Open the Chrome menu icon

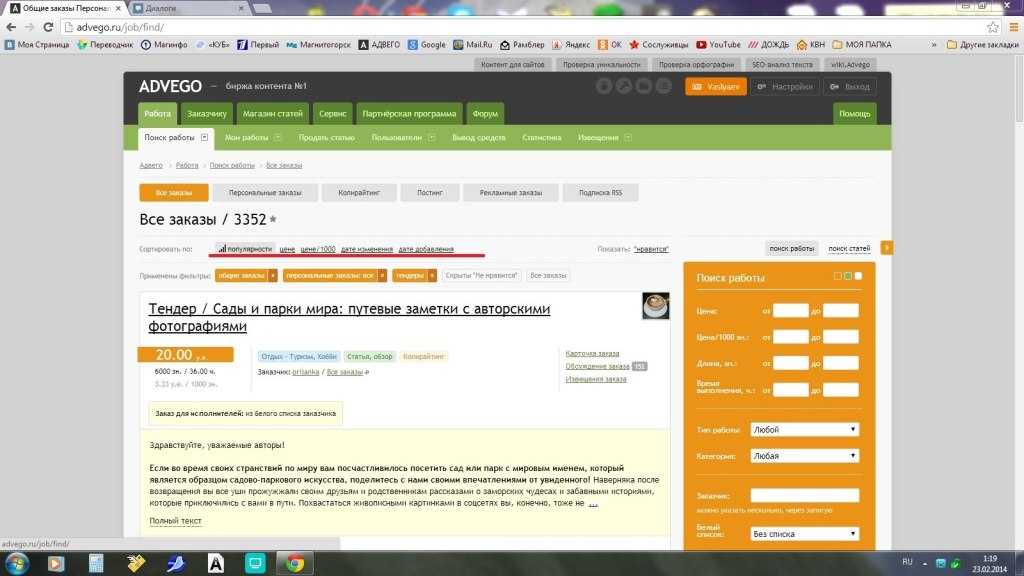pyautogui.click(x=1014, y=27)
